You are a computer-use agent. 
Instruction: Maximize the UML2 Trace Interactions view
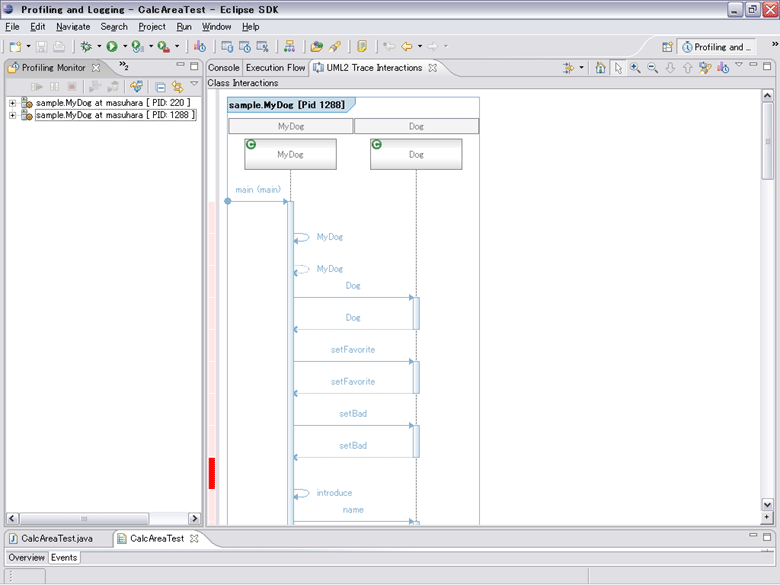coord(767,65)
